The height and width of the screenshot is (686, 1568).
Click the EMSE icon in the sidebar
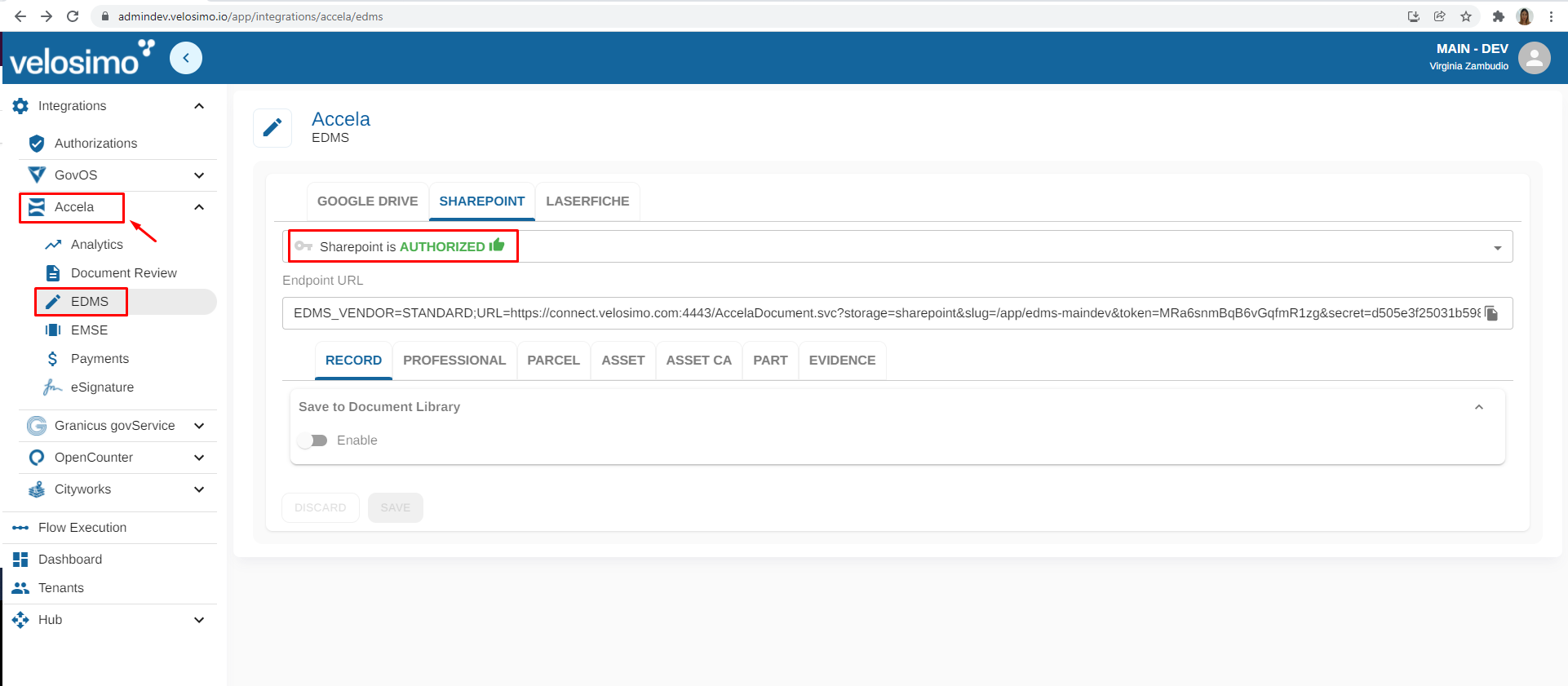click(53, 330)
